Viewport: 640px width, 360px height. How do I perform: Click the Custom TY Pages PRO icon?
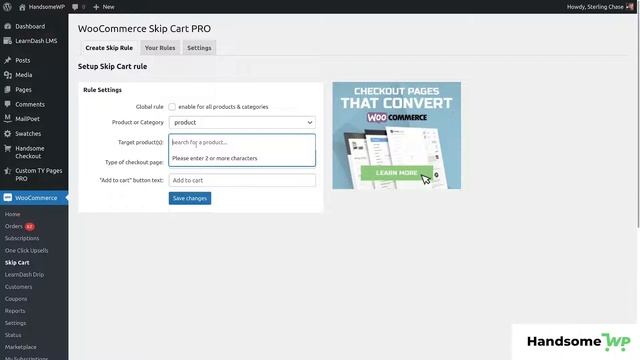(x=7, y=171)
